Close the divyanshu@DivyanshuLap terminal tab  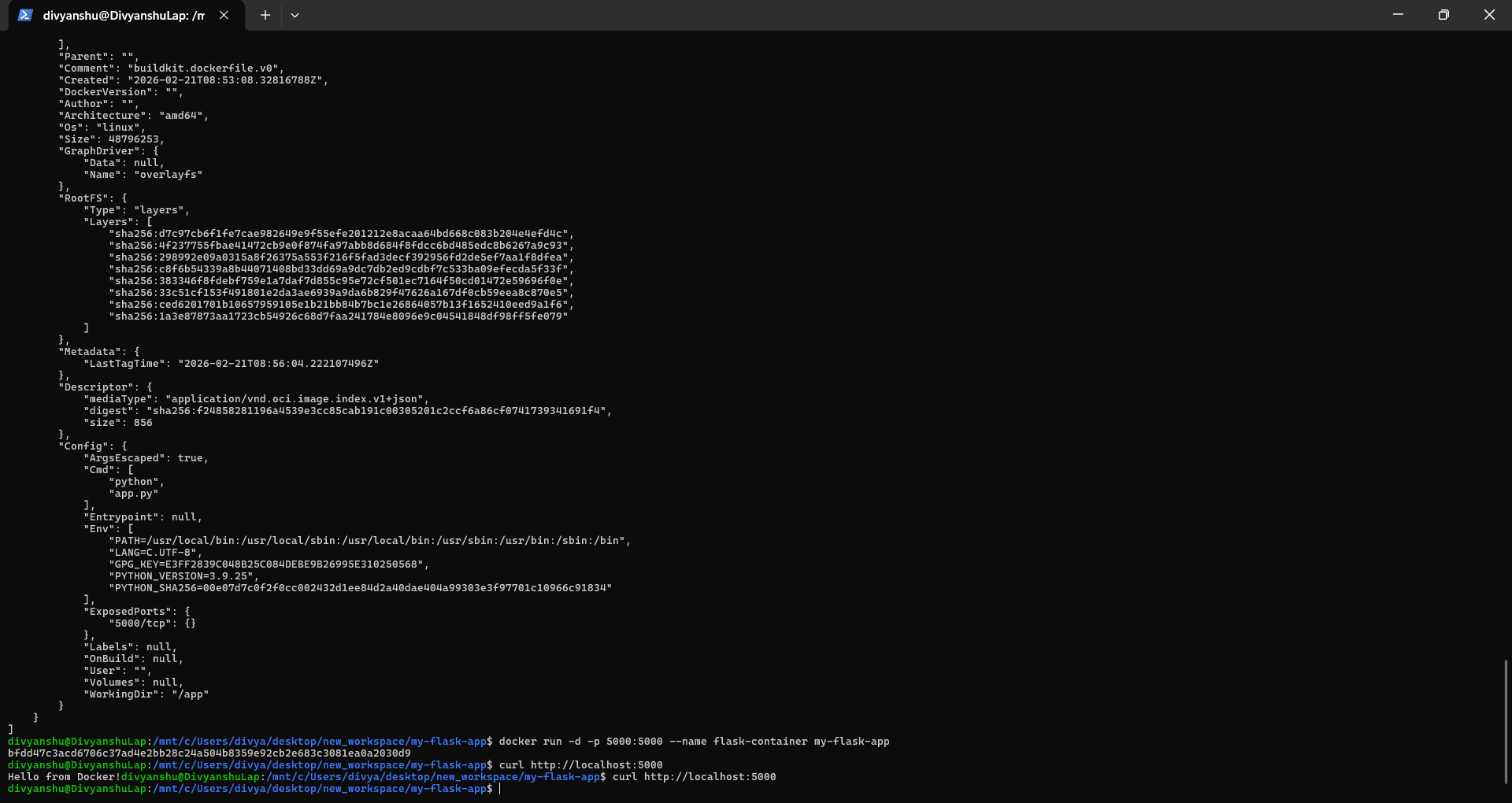coord(224,15)
